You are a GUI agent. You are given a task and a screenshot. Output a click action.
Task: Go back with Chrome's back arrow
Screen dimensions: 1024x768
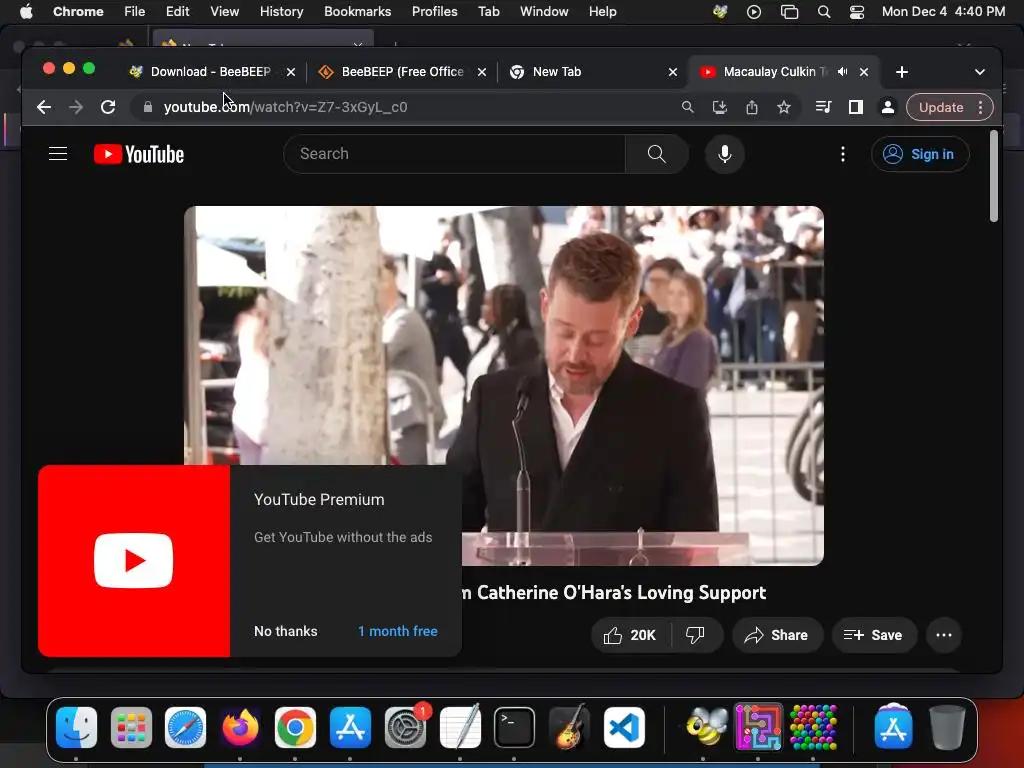44,107
